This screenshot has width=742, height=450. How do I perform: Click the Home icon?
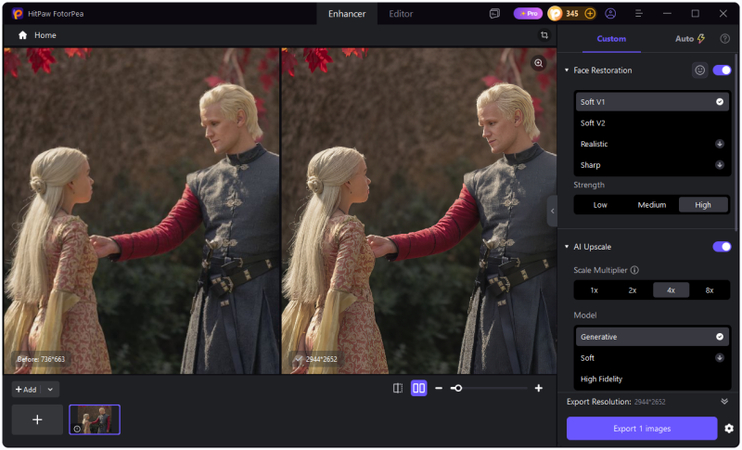pyautogui.click(x=22, y=35)
